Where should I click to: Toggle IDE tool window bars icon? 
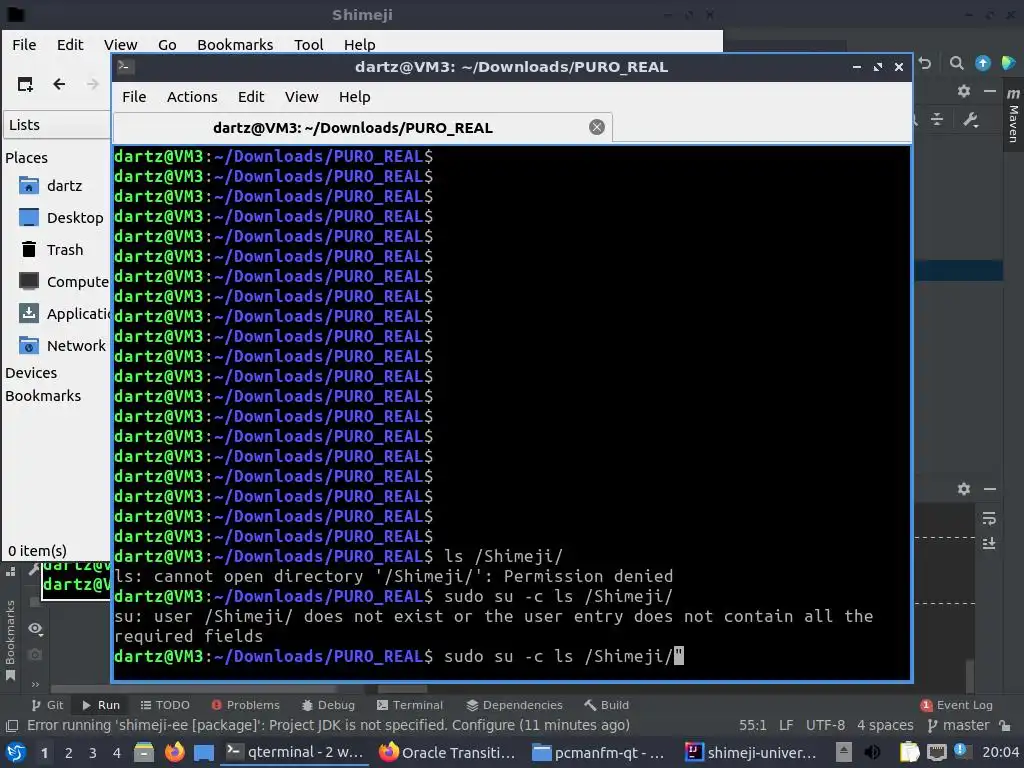click(12, 726)
